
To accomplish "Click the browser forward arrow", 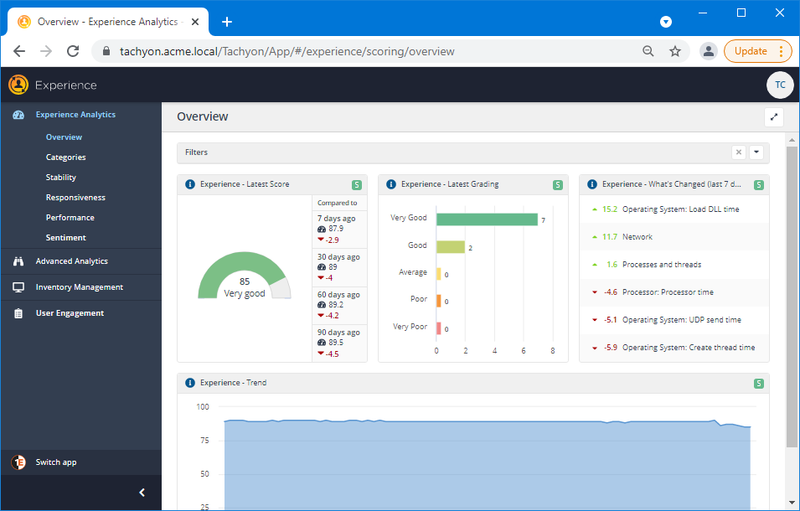I will click(x=46, y=51).
